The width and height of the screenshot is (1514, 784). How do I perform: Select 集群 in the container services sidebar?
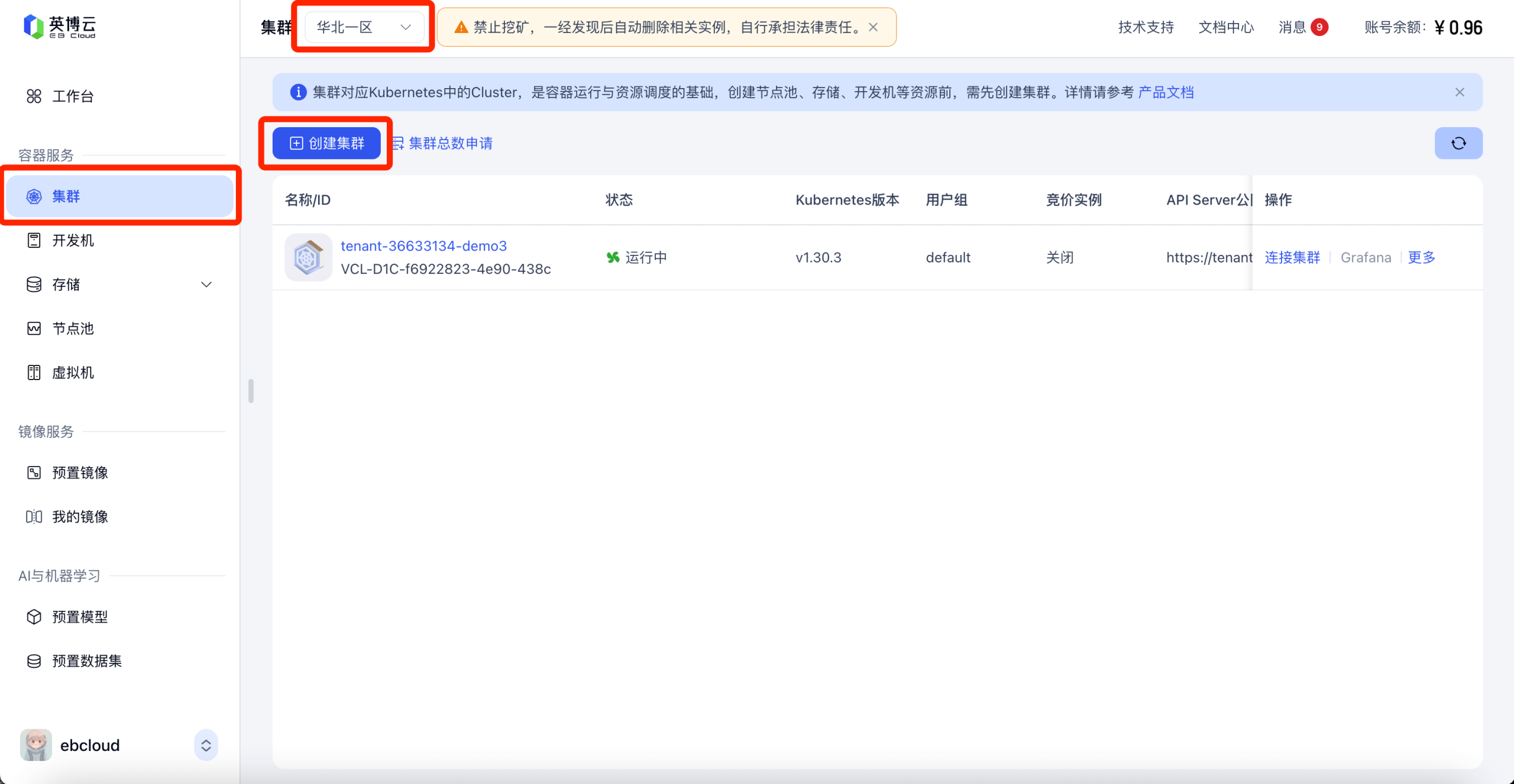pyautogui.click(x=65, y=196)
